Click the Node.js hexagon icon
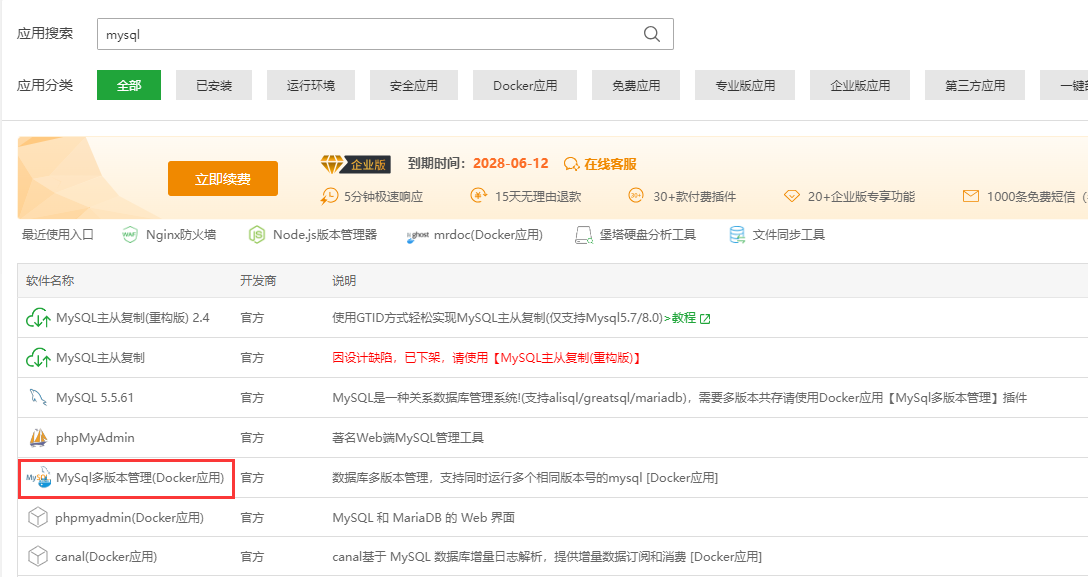 click(257, 235)
